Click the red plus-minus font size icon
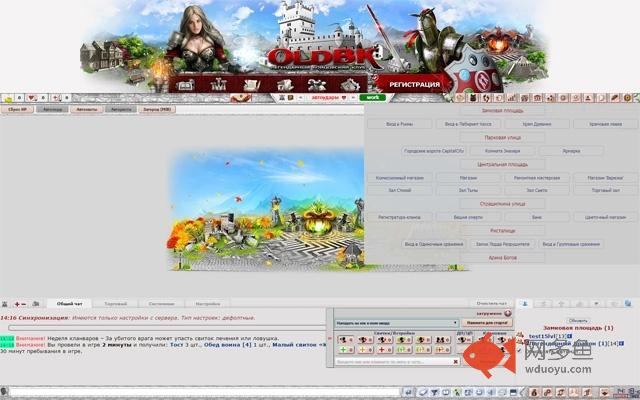Image resolution: width=640 pixels, height=400 pixels. click(20, 304)
